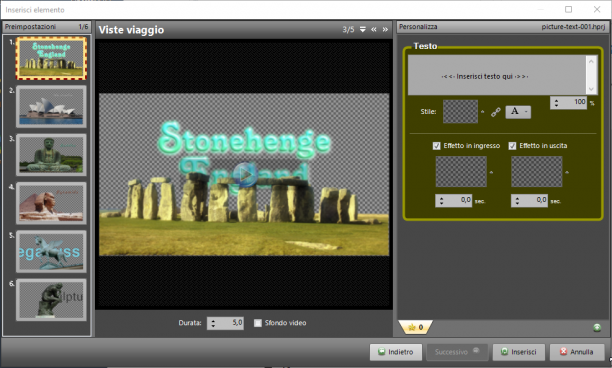Select preset 4 Sphinx thumbnail
The height and width of the screenshot is (368, 612).
[51, 203]
